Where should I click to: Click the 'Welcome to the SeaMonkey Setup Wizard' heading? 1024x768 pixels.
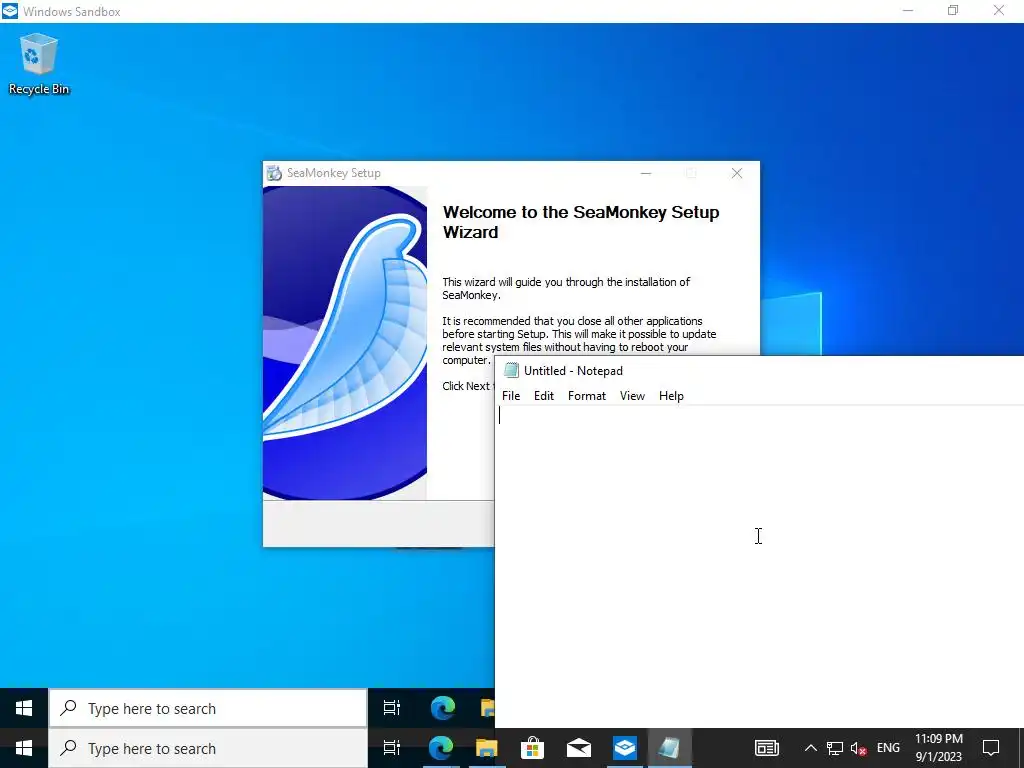581,222
